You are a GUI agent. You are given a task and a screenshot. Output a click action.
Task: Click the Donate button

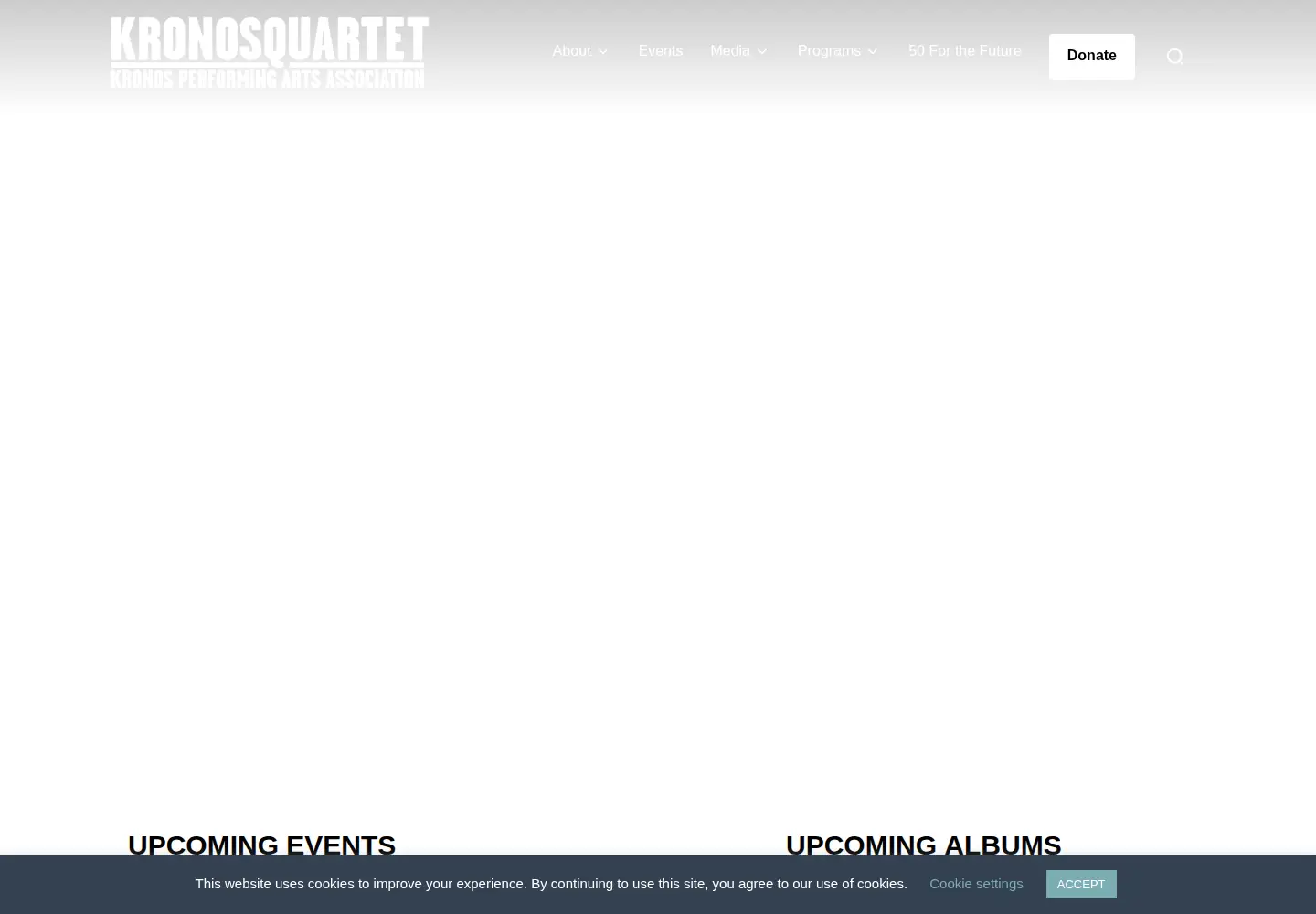click(1091, 56)
